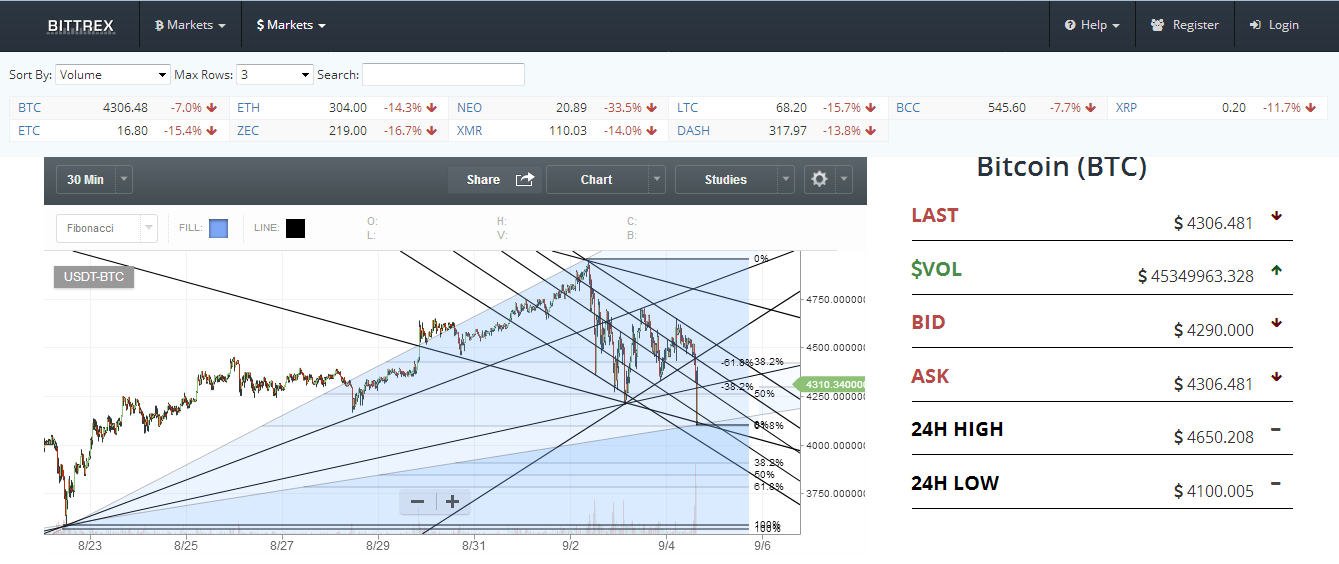This screenshot has width=1339, height=564.
Task: Zoom out chart with minus button
Action: click(x=418, y=502)
